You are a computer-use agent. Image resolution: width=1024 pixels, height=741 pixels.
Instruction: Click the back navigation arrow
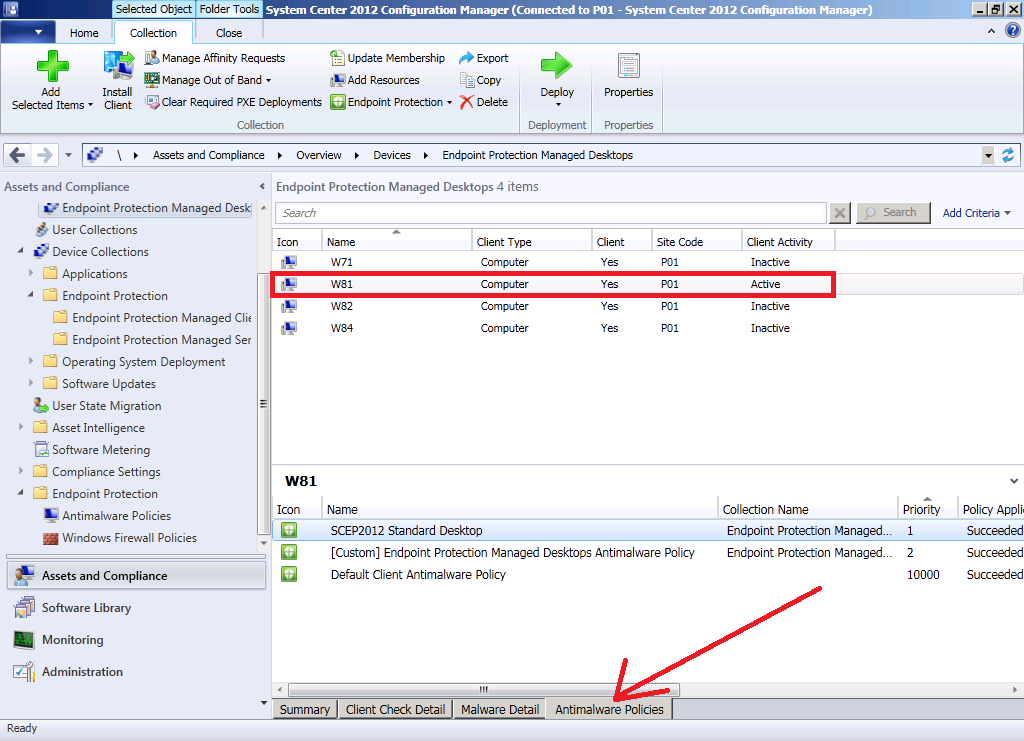click(18, 155)
